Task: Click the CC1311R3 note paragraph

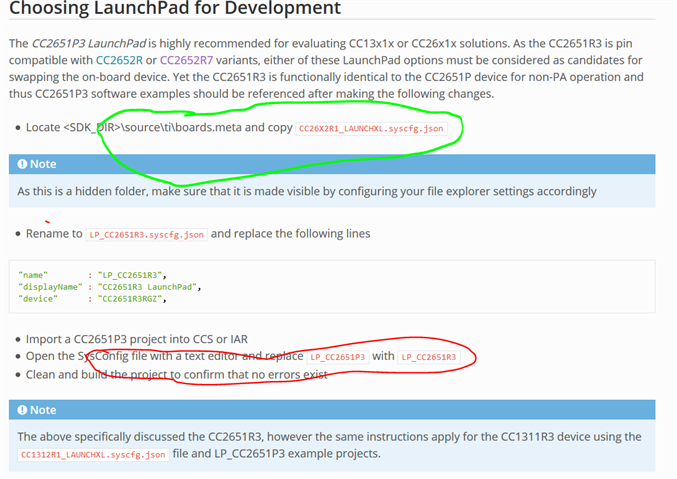Action: tap(329, 445)
